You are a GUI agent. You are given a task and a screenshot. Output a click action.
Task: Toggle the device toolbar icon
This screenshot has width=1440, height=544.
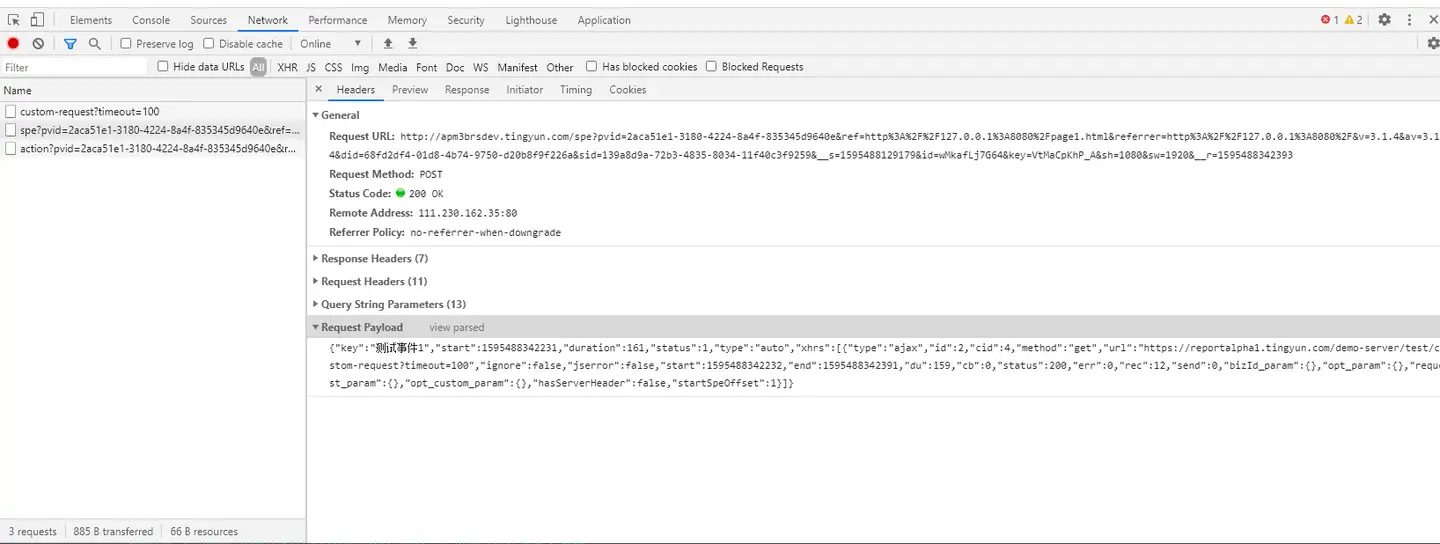37,20
